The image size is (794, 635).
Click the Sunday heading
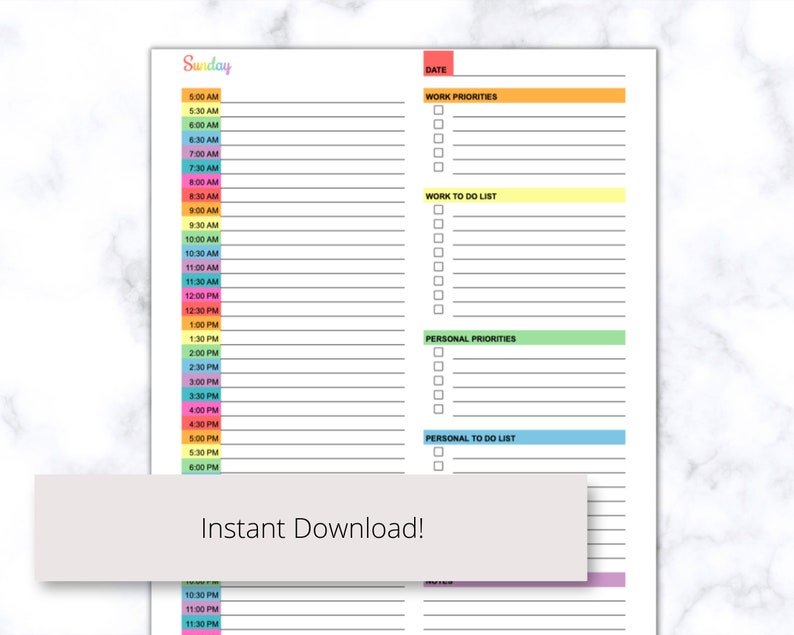coord(207,65)
